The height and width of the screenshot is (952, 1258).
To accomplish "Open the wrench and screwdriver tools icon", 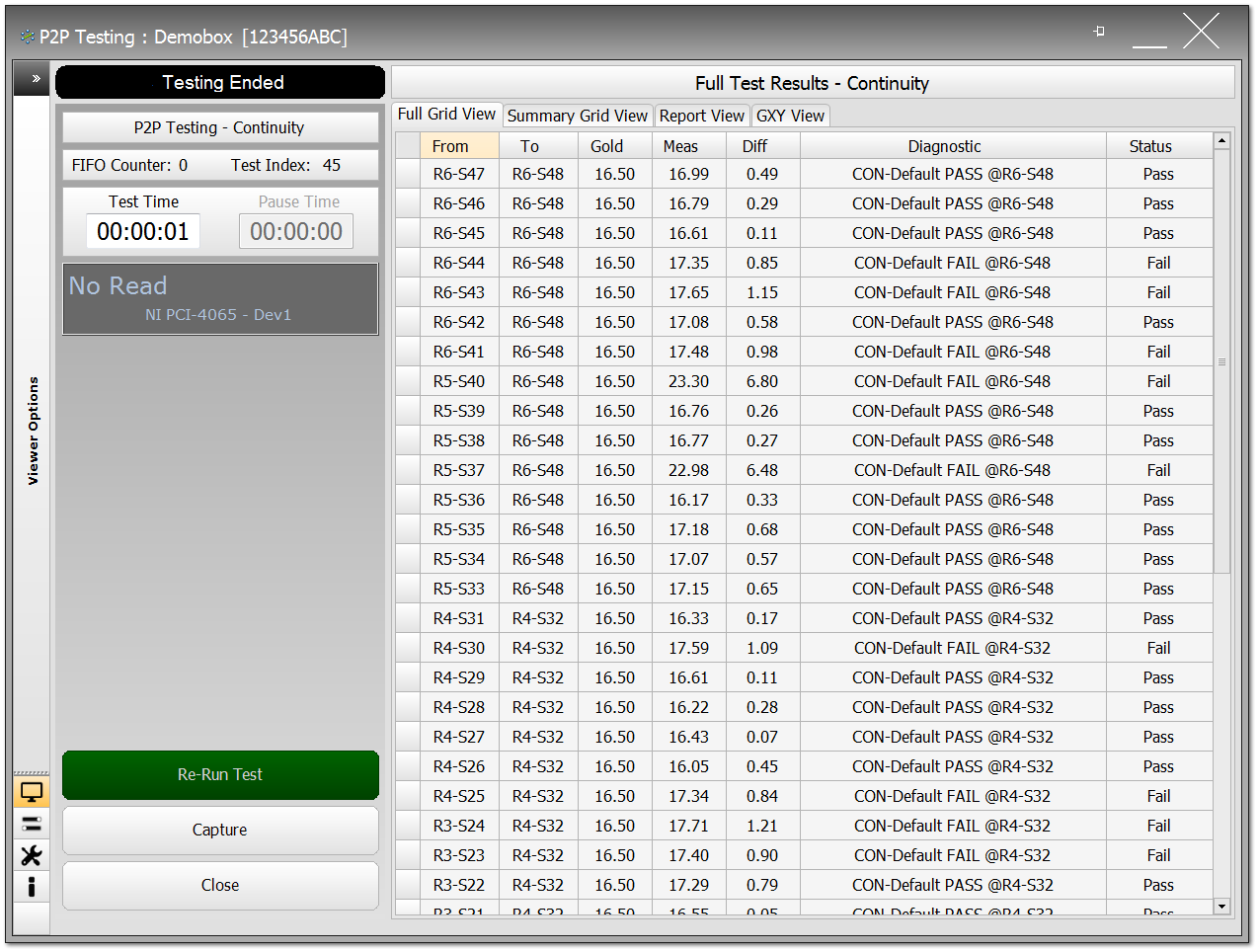I will point(32,855).
